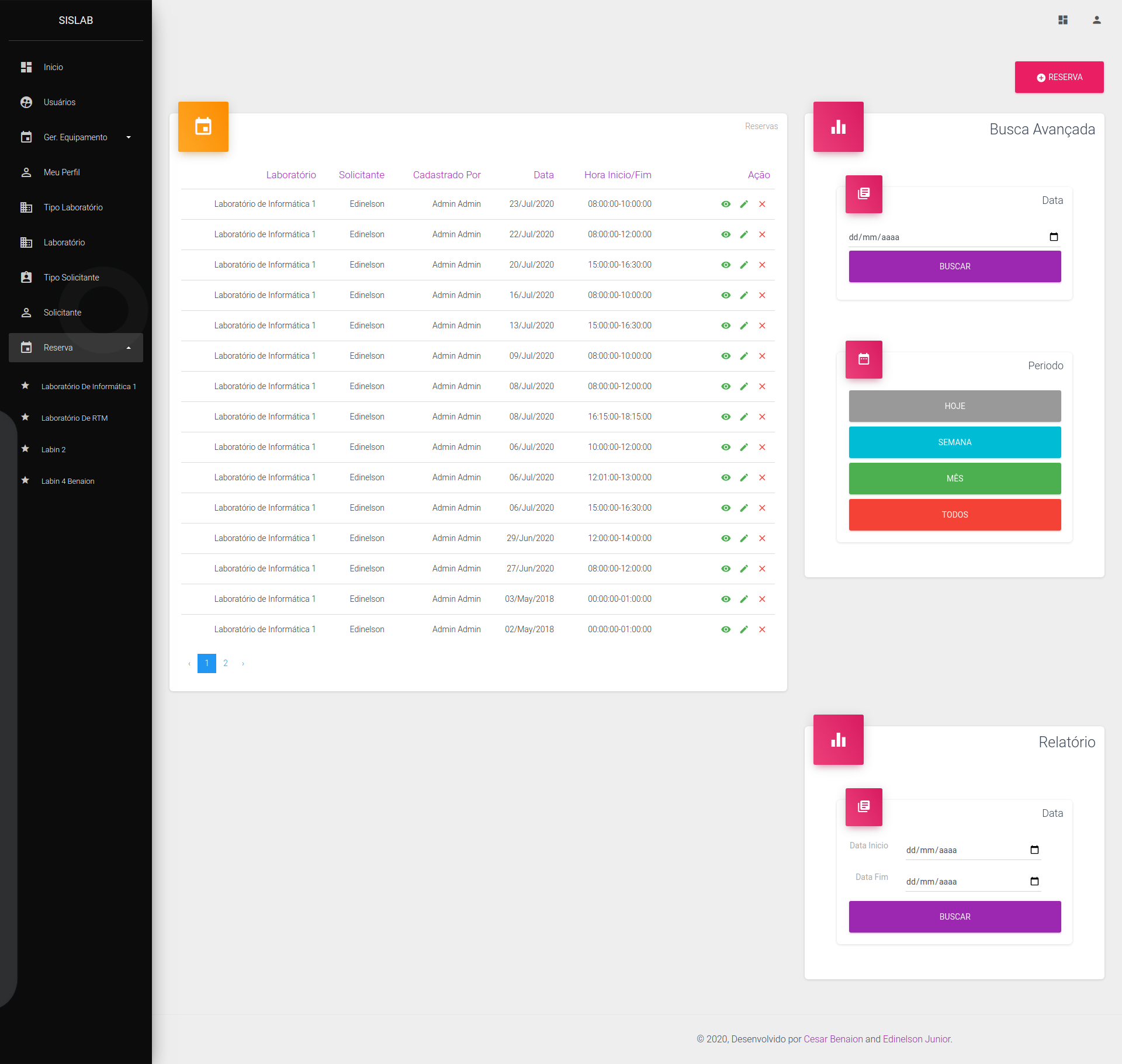Click the bar chart icon beside Busca Avançada
Viewport: 1122px width, 1064px height.
pos(839,127)
